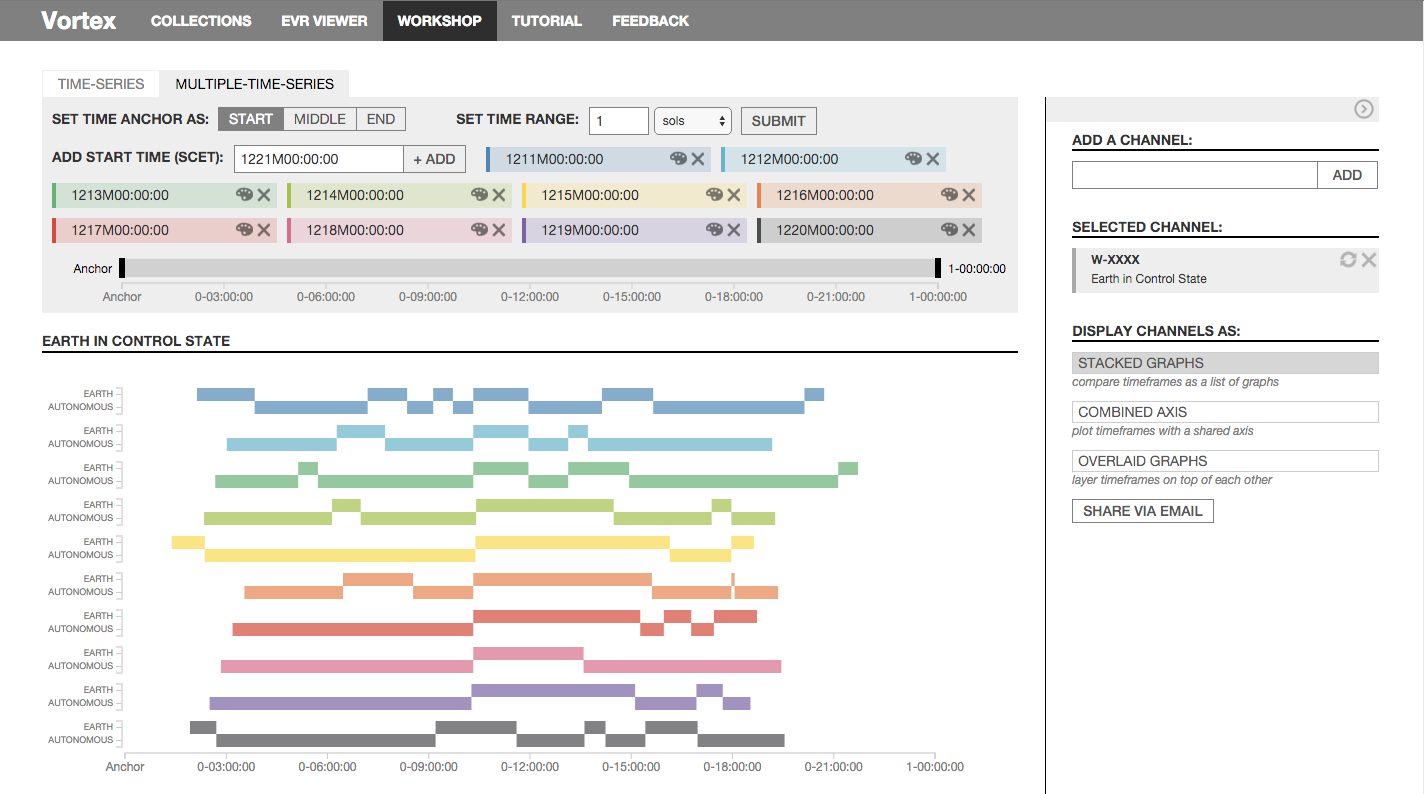The width and height of the screenshot is (1424, 794).
Task: Click right slider handle at 1-00:00:00
Action: (938, 268)
